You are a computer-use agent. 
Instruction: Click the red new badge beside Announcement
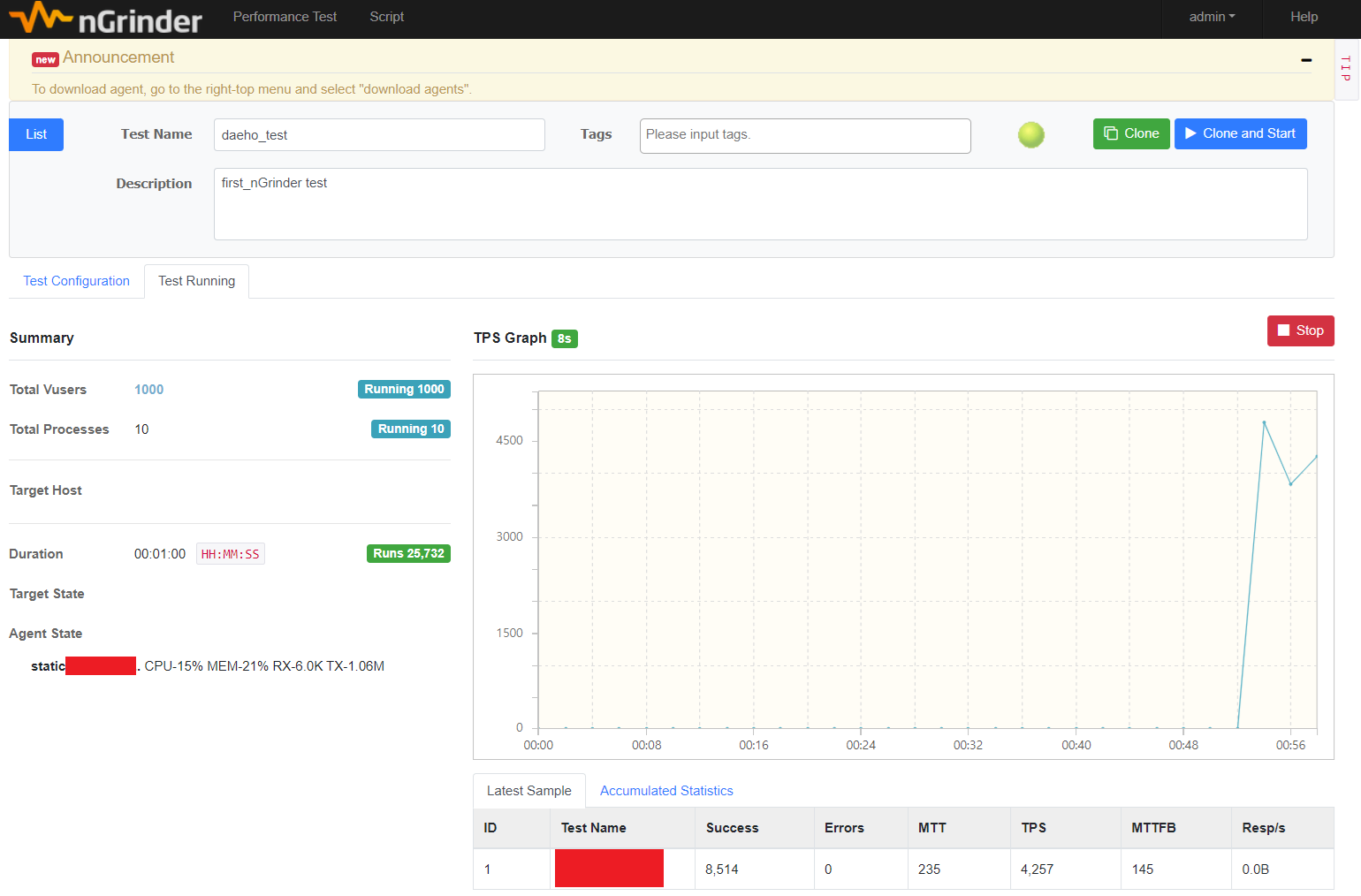pos(45,60)
